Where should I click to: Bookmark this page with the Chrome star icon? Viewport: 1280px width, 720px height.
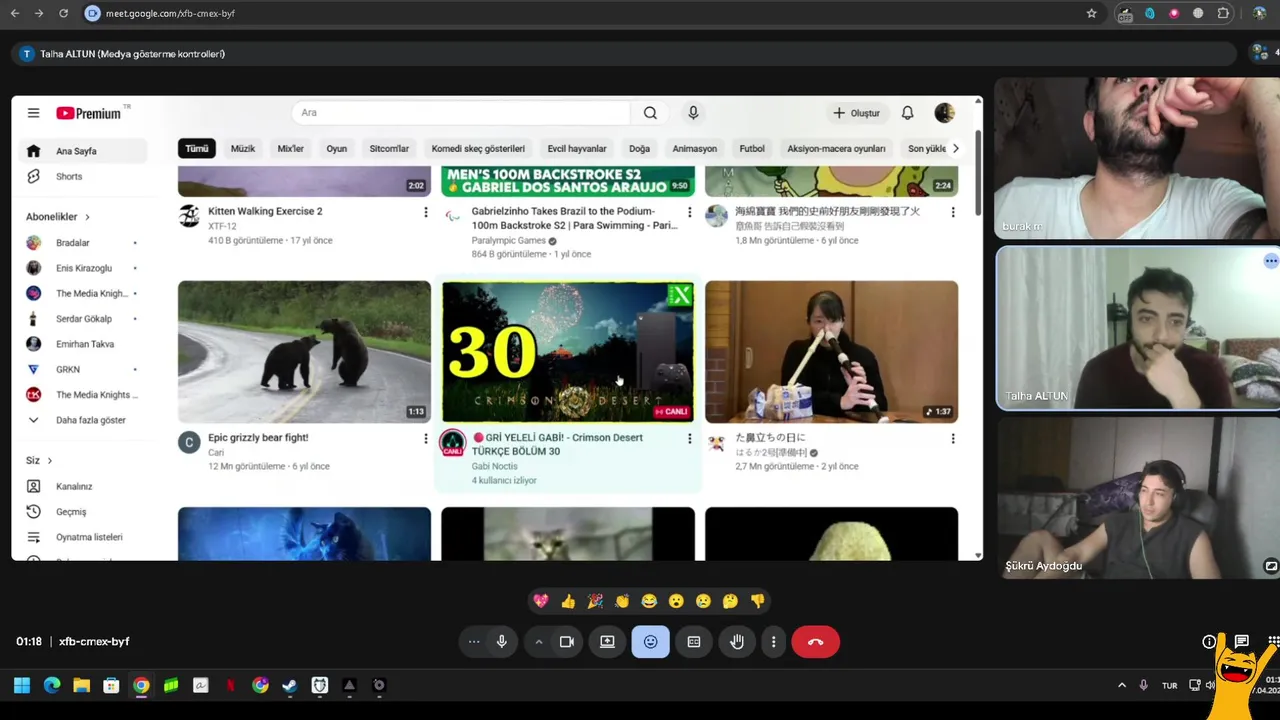tap(1091, 13)
